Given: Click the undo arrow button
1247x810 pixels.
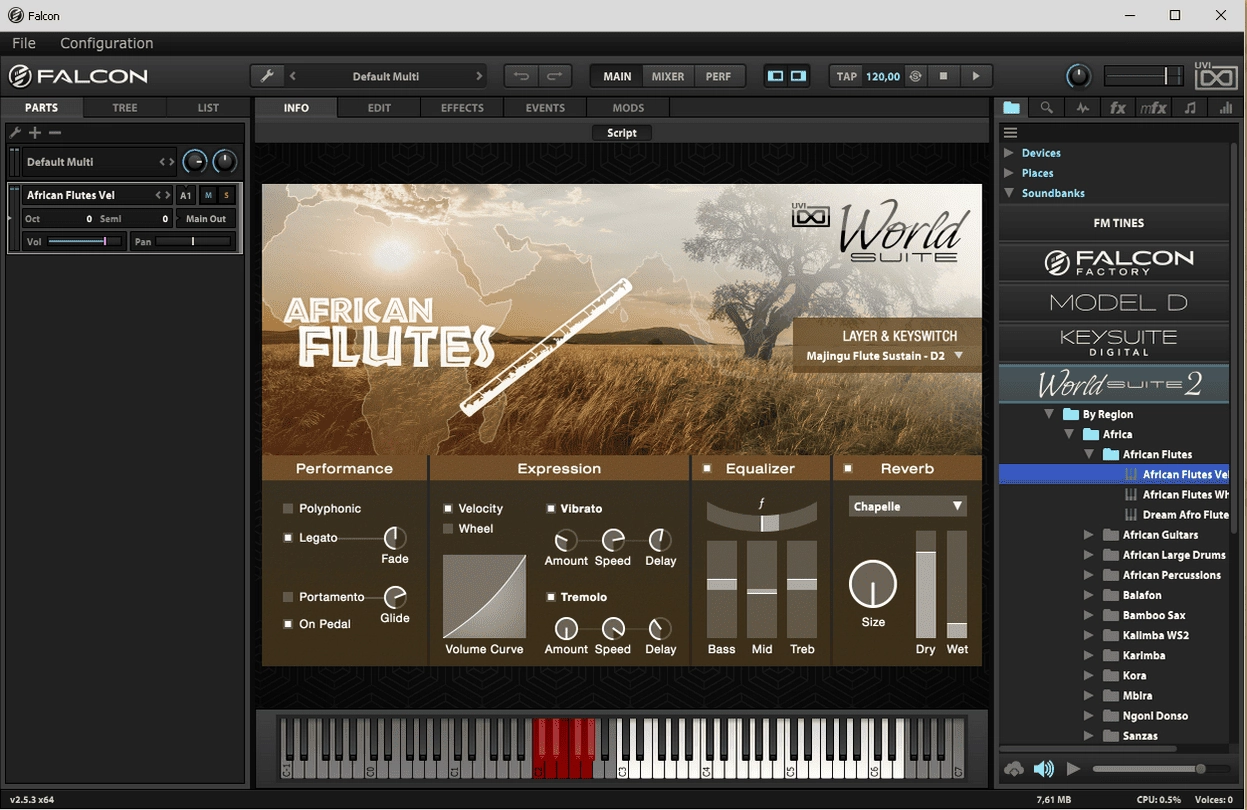Looking at the screenshot, I should coord(521,76).
